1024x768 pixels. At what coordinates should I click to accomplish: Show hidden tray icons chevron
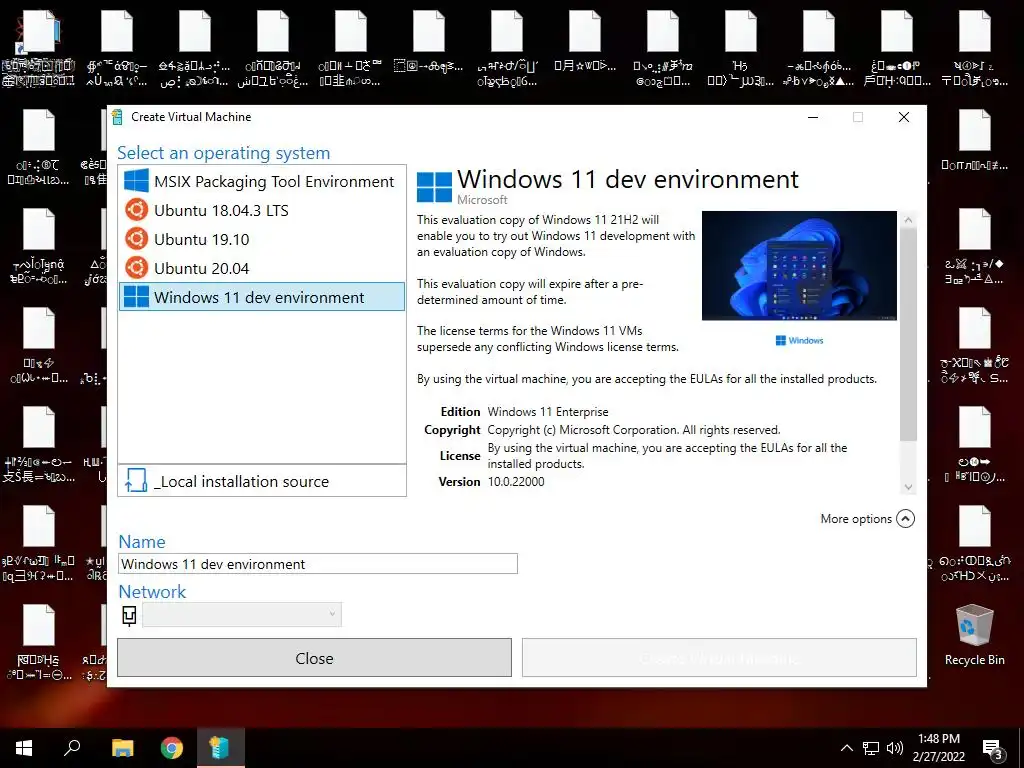point(846,748)
